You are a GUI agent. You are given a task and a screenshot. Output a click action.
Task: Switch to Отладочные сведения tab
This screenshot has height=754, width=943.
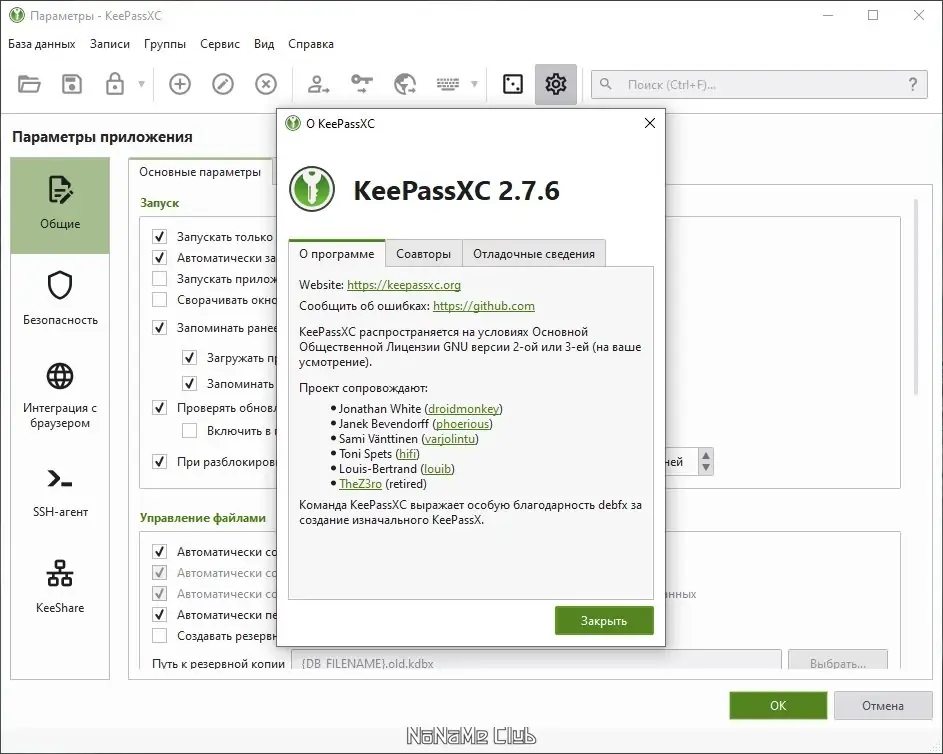tap(534, 254)
